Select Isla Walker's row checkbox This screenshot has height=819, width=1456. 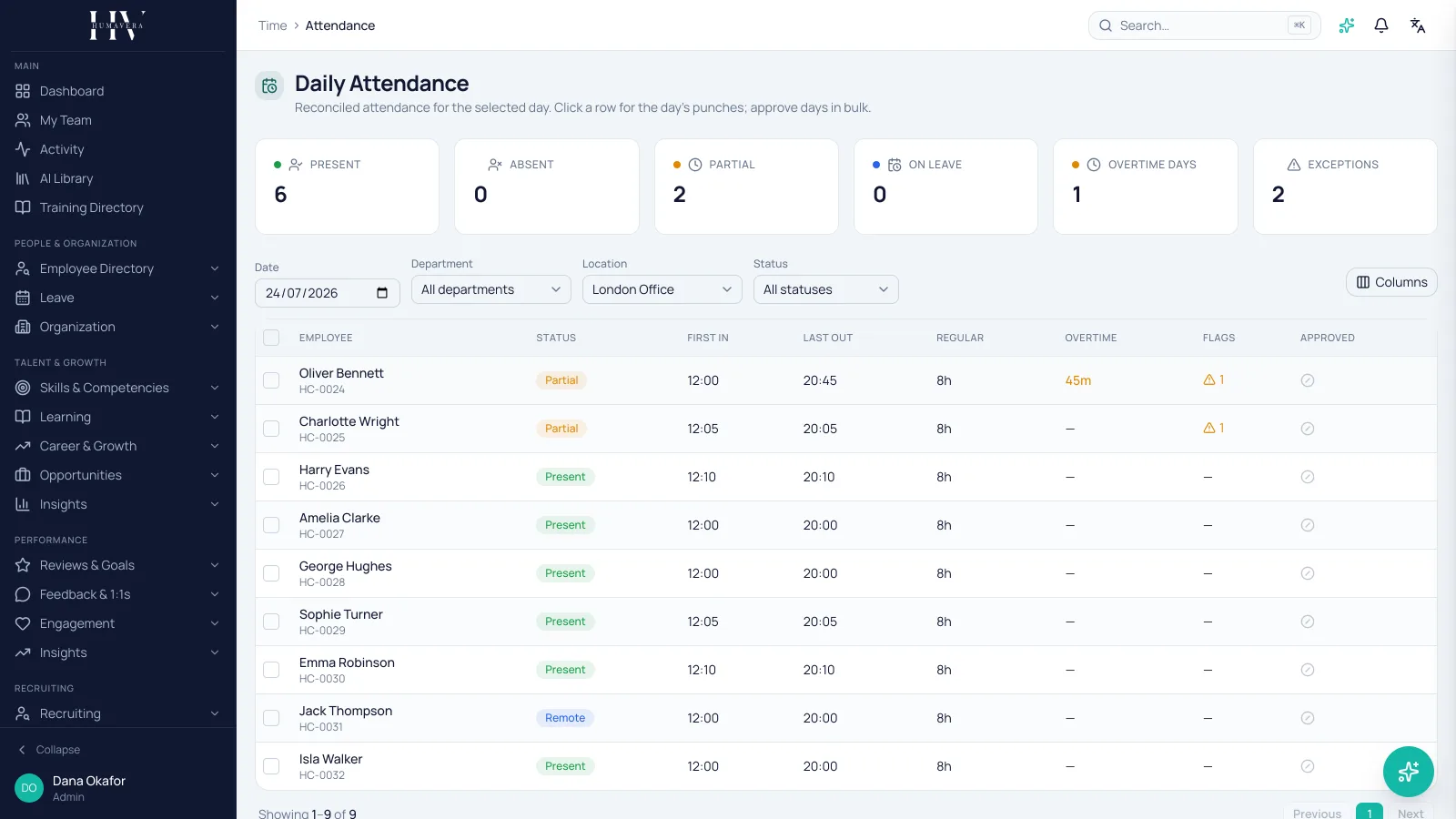tap(271, 766)
